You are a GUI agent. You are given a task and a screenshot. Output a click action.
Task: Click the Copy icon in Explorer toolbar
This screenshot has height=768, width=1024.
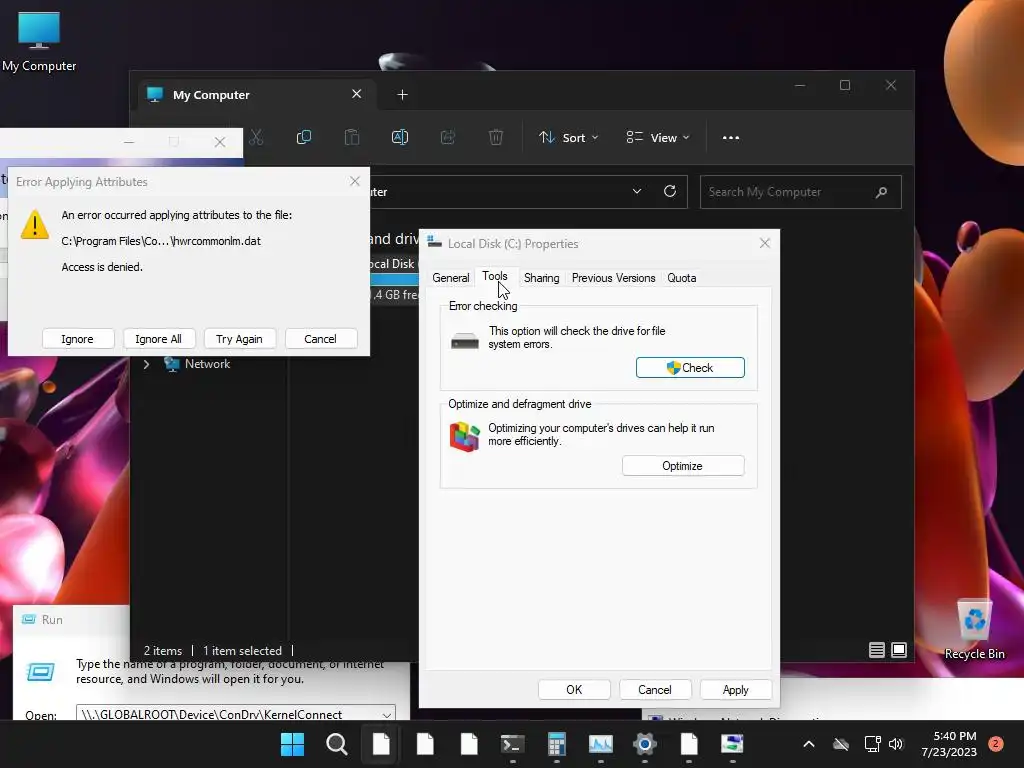(304, 137)
